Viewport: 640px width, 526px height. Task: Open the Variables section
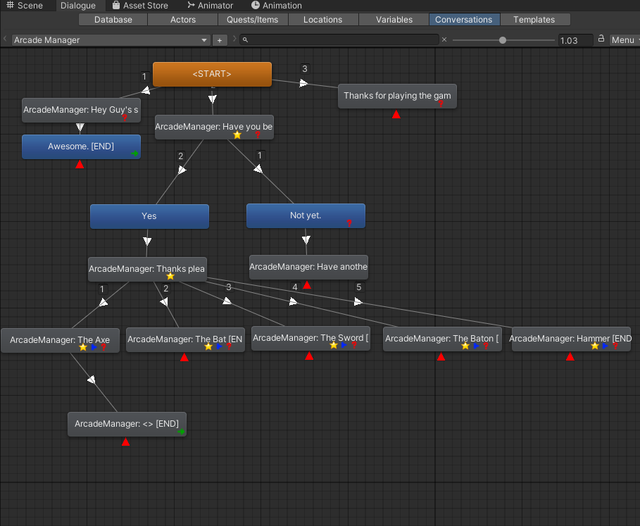click(394, 20)
